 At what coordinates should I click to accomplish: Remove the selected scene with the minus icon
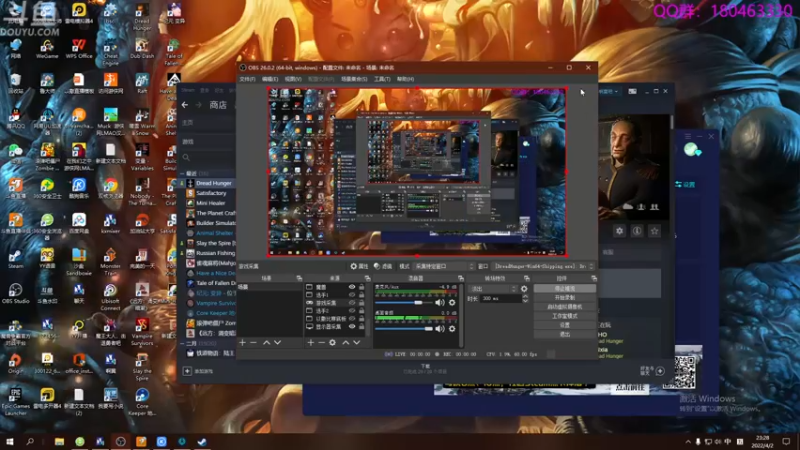[254, 342]
